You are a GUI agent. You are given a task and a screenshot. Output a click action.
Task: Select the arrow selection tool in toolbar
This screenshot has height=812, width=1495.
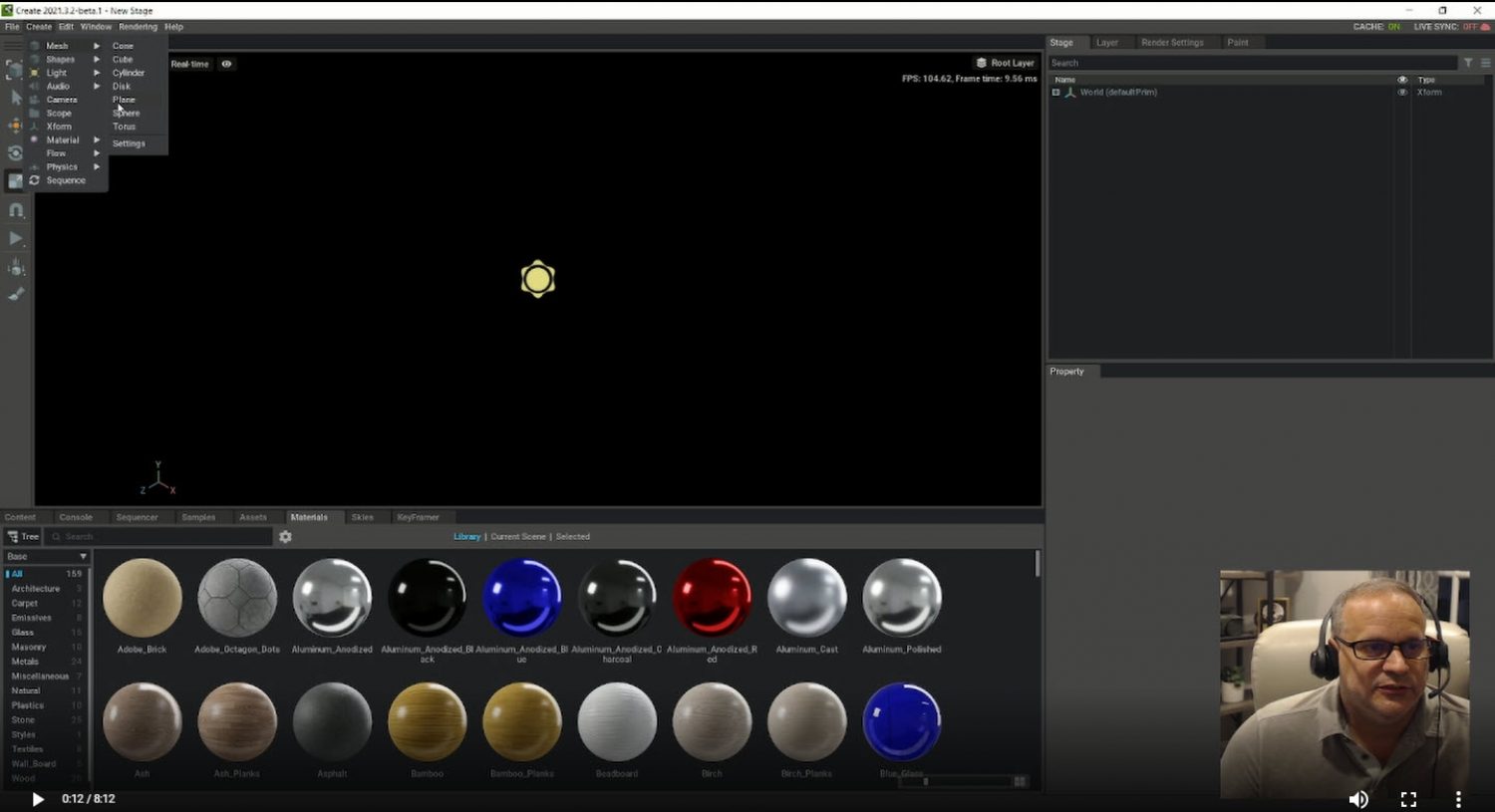pyautogui.click(x=16, y=97)
